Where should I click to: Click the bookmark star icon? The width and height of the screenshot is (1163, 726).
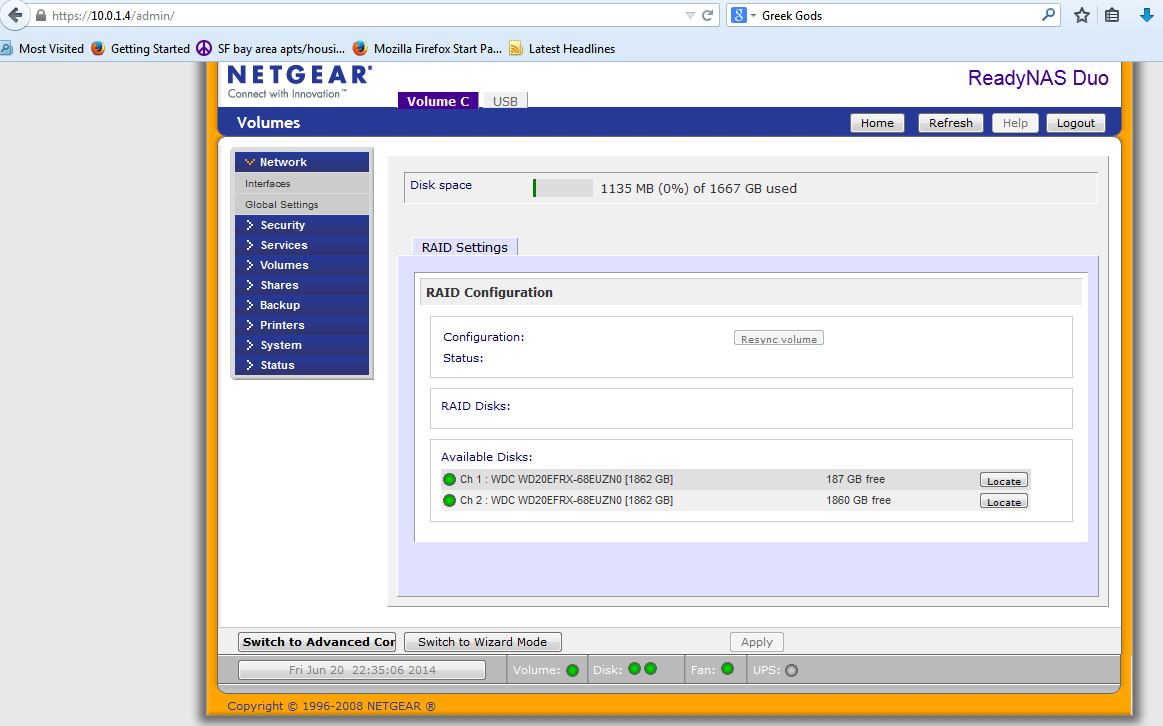(1081, 15)
